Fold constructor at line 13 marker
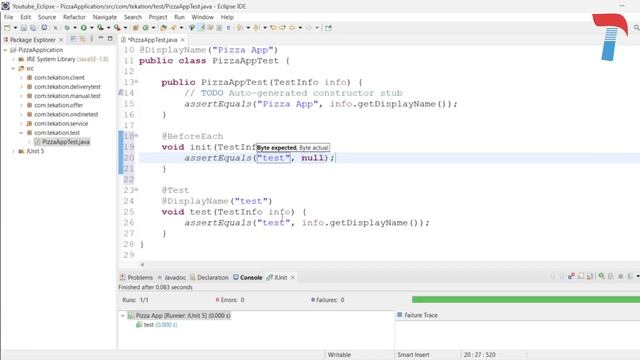The image size is (640, 360). tap(137, 82)
